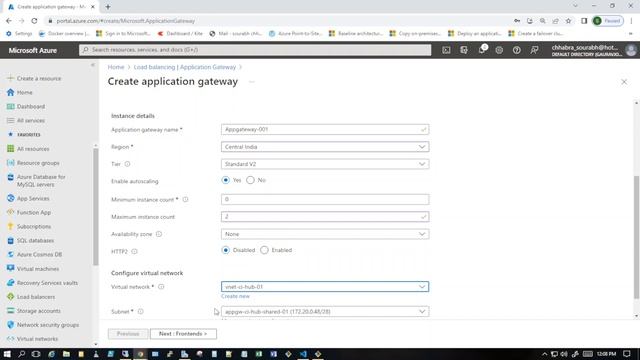Click Availability zone info icon
640x360 pixels.
[159, 234]
